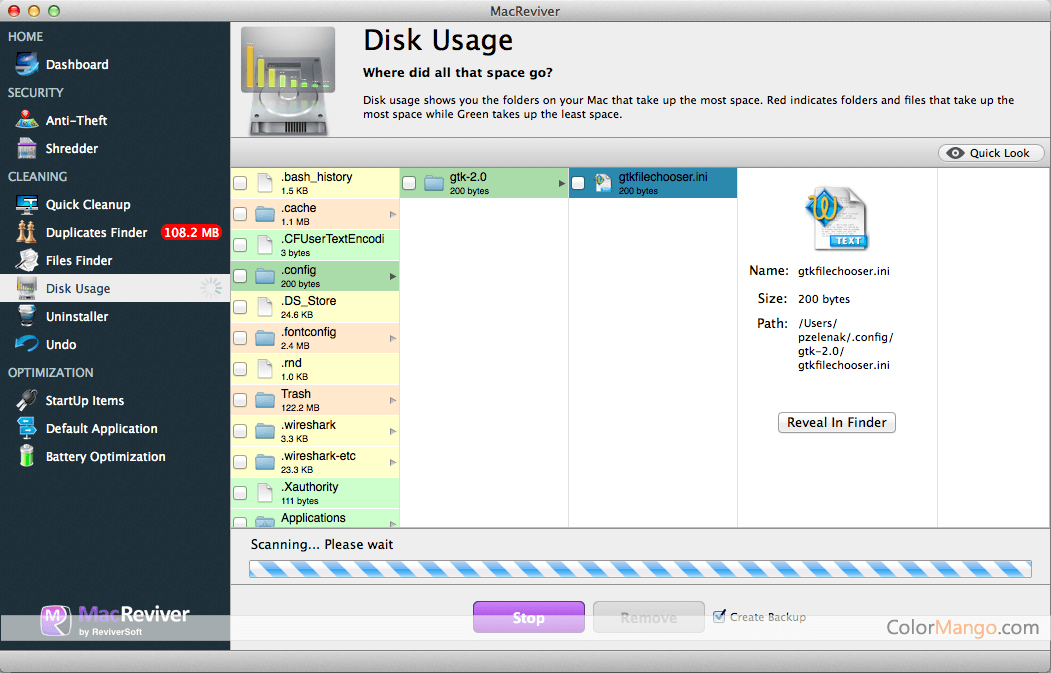Open the Files Finder section
The width and height of the screenshot is (1051, 673).
point(79,261)
